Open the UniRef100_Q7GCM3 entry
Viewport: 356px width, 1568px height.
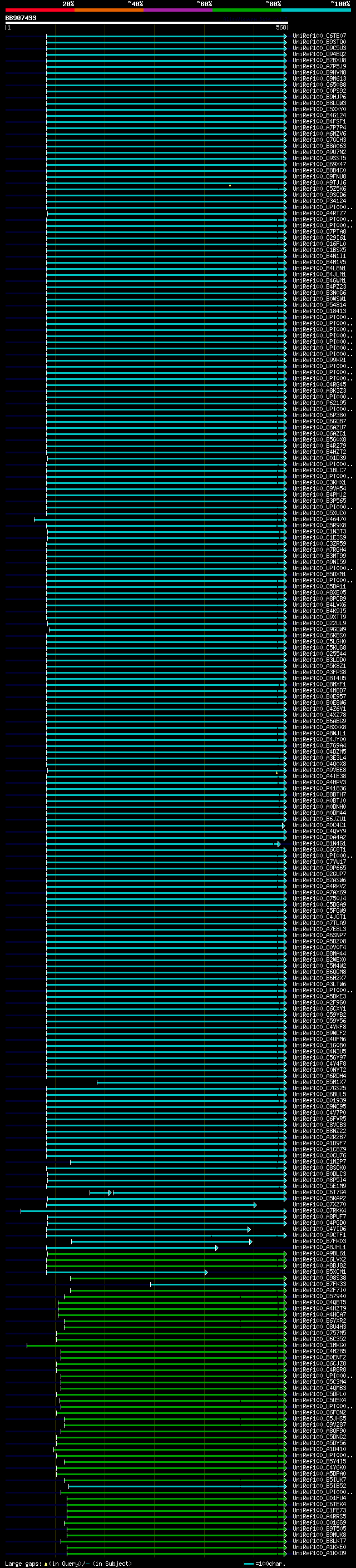pos(319,140)
